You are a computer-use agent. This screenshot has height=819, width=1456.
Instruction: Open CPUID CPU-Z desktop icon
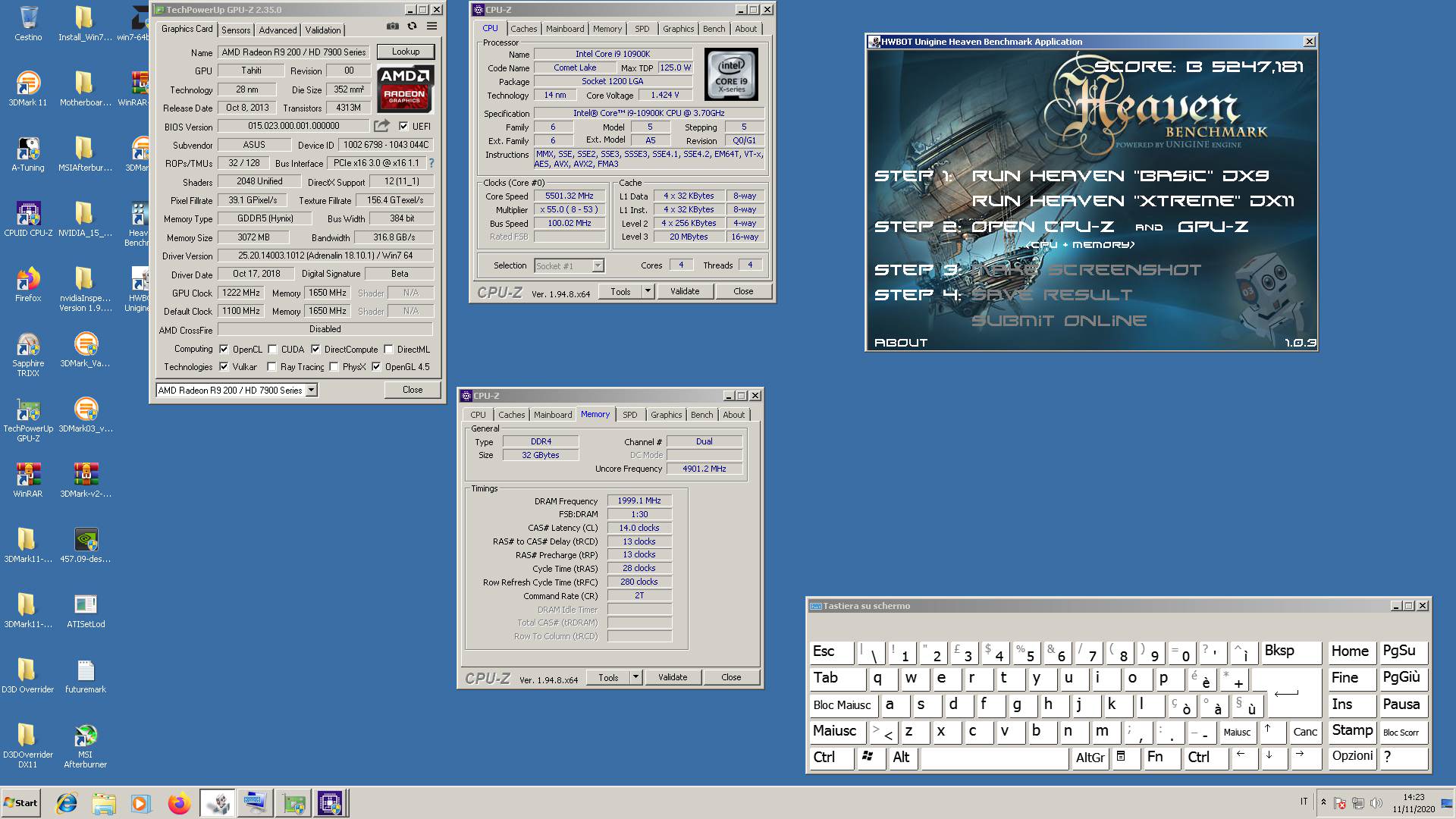(x=28, y=219)
